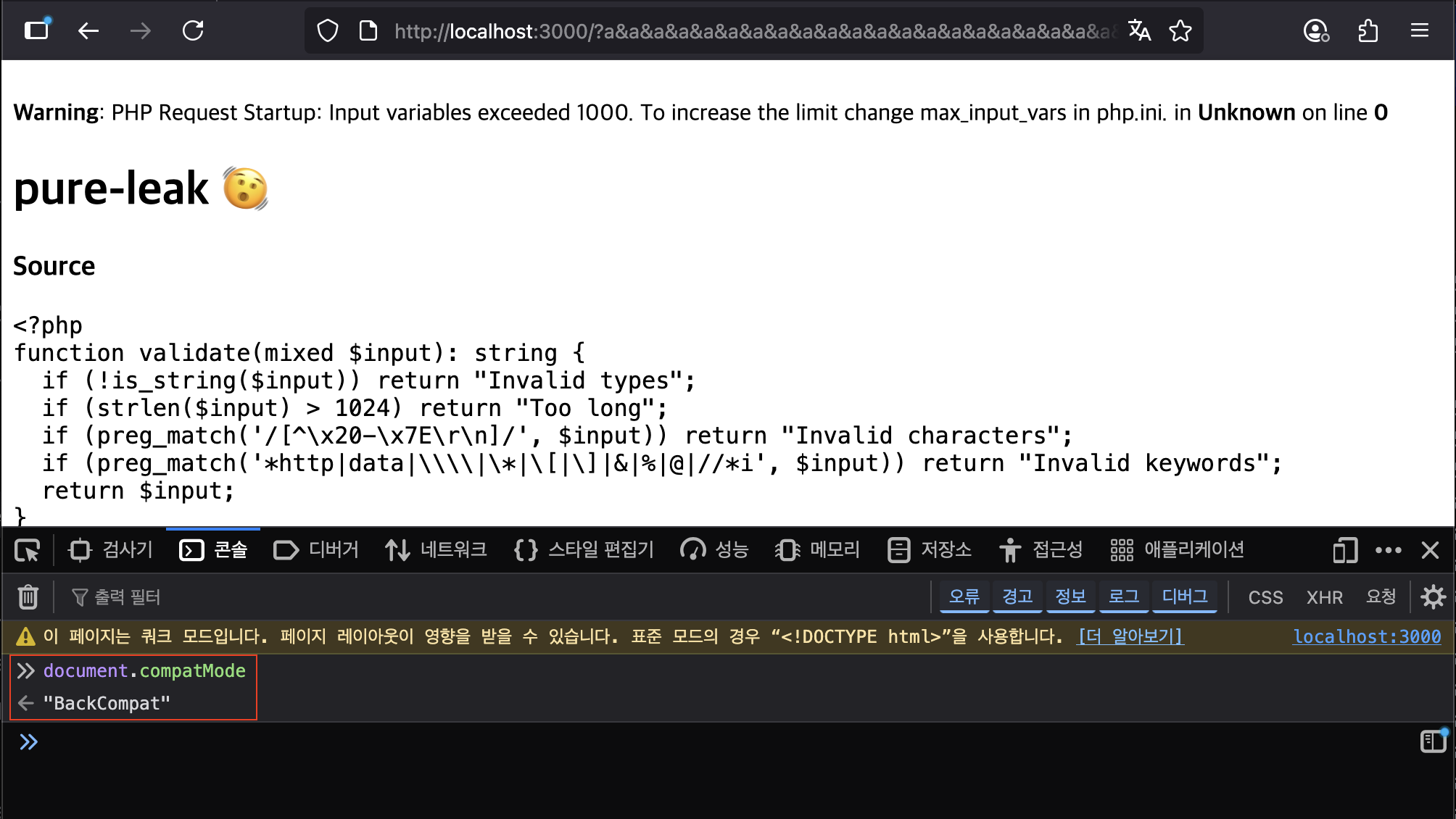Clear console output with trash icon

(x=28, y=597)
